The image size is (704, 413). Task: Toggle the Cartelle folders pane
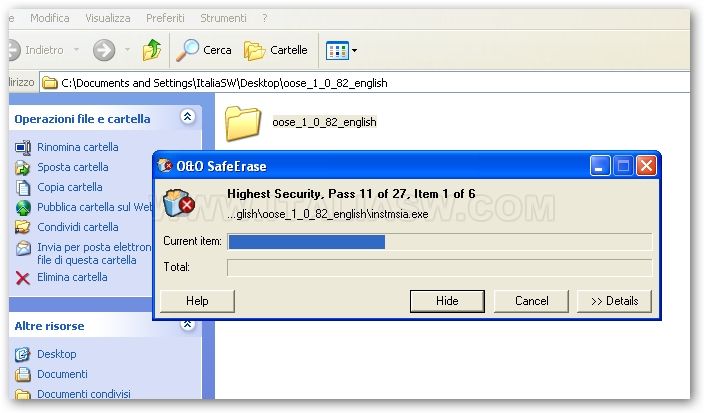(x=276, y=50)
